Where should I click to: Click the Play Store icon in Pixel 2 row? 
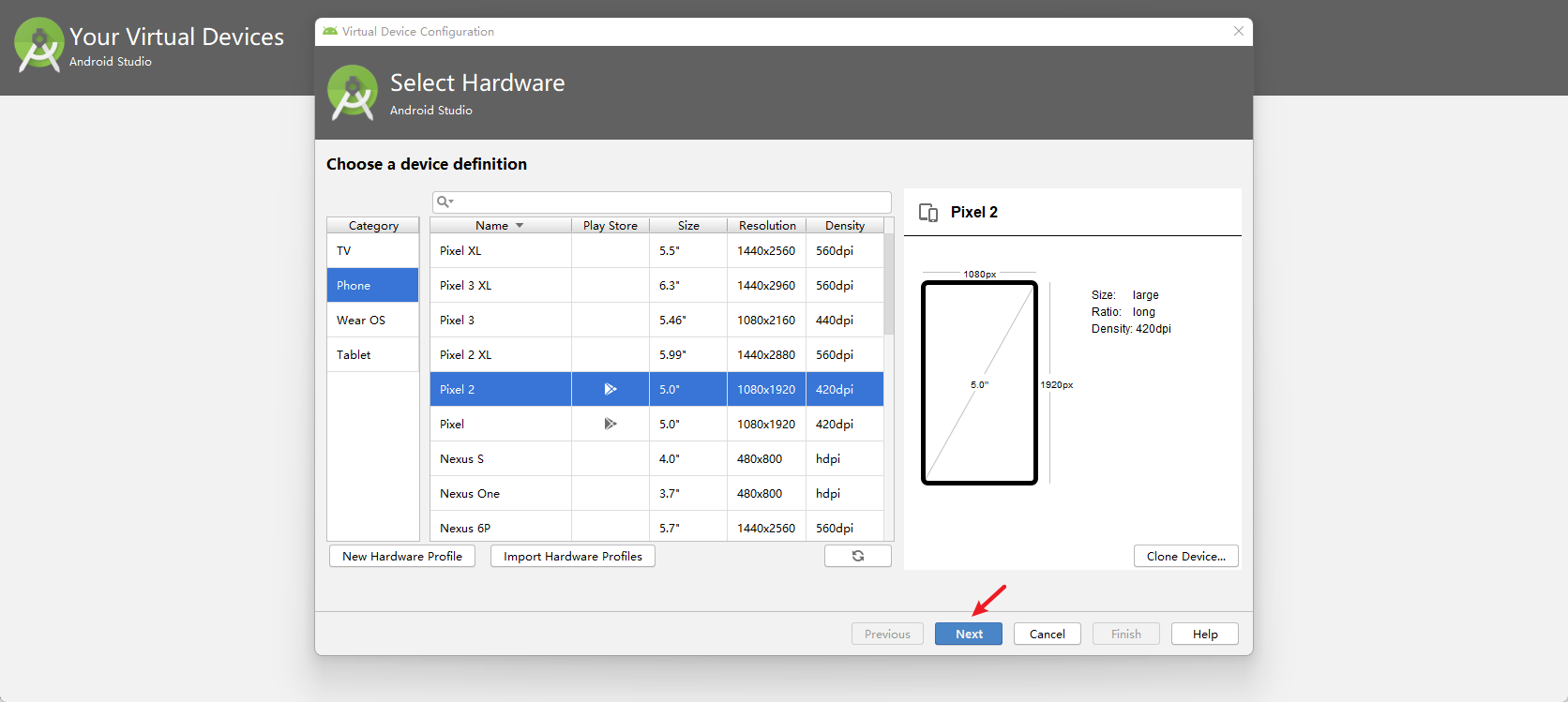point(611,389)
